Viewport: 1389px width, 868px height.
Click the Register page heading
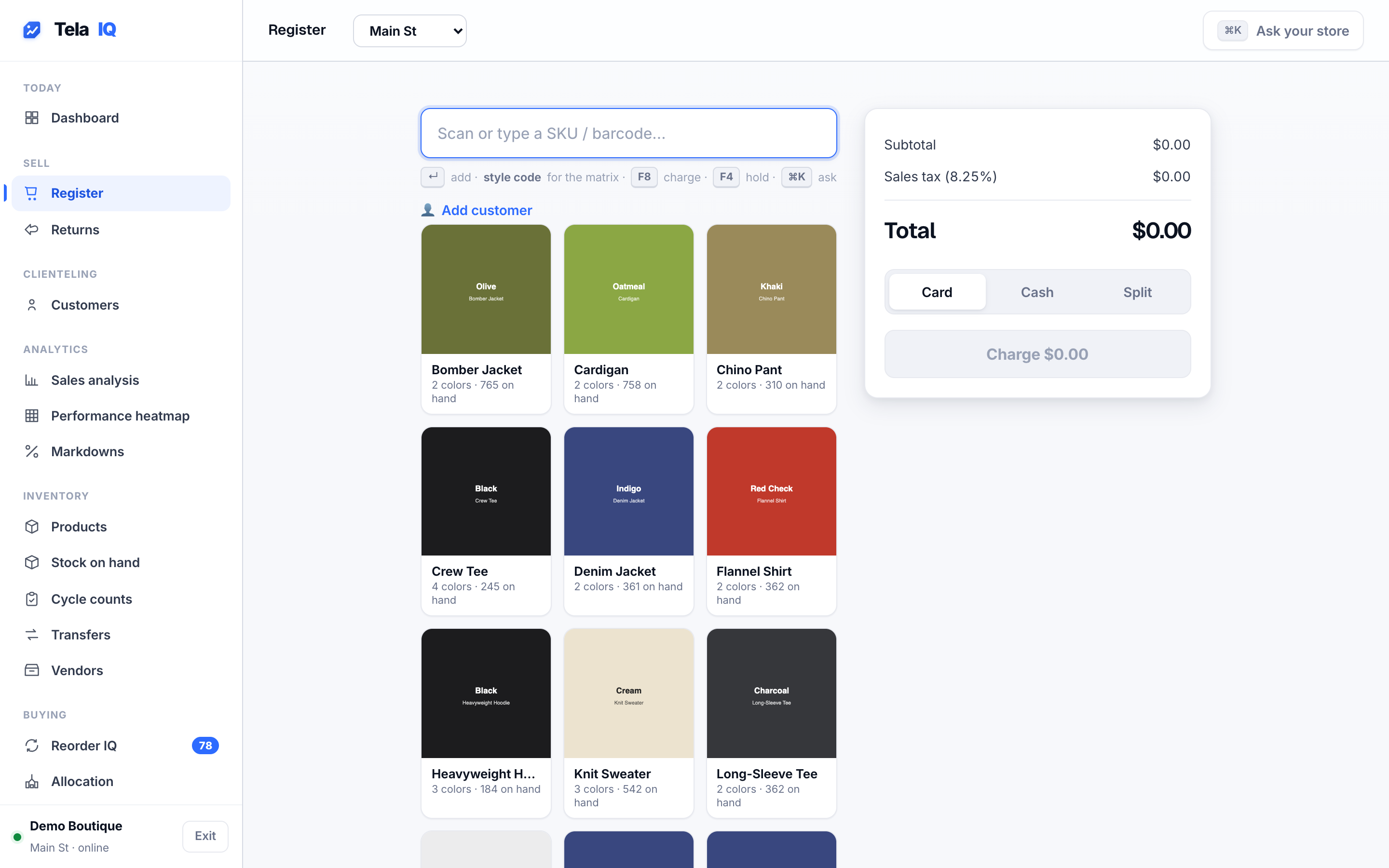click(297, 30)
